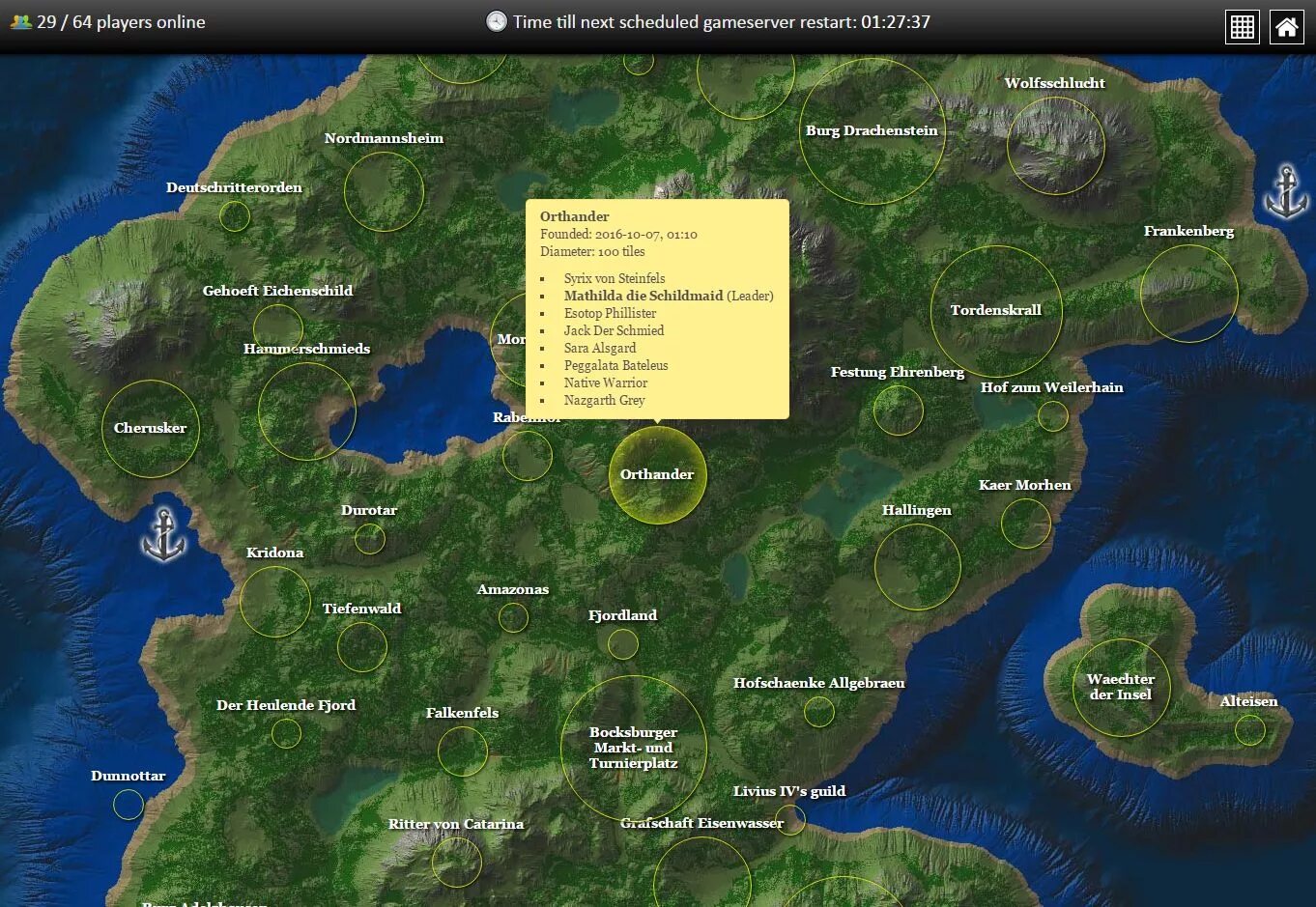Select the Hof zum Weilerhain label
The width and height of the screenshot is (1316, 907).
pos(1052,387)
